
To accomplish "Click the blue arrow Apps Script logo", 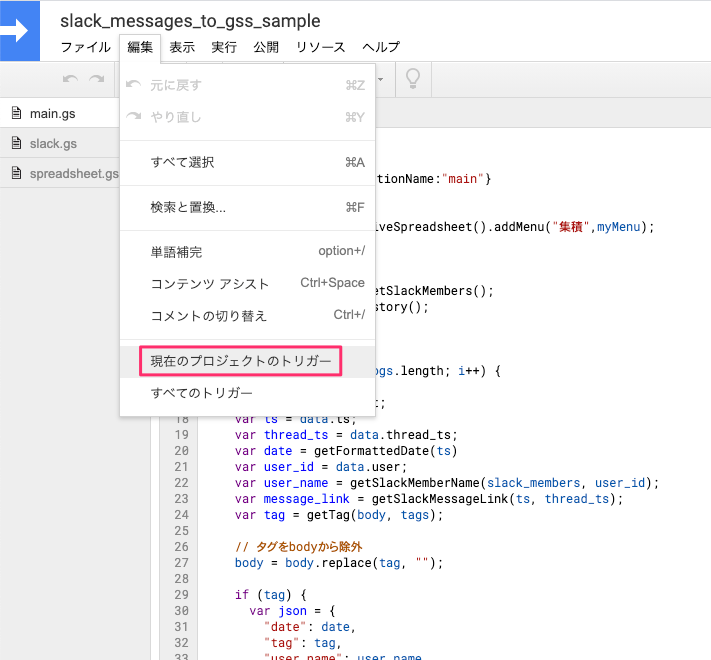I will (20, 31).
